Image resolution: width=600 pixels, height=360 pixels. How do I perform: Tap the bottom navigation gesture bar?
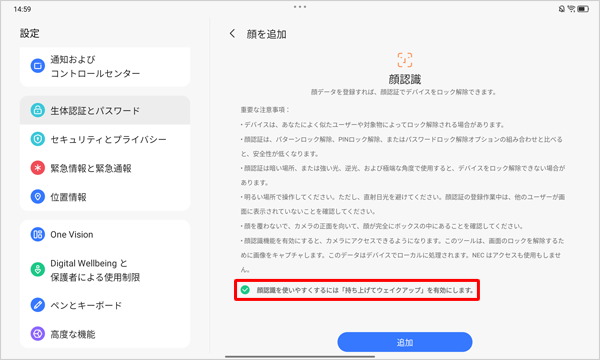pos(300,357)
